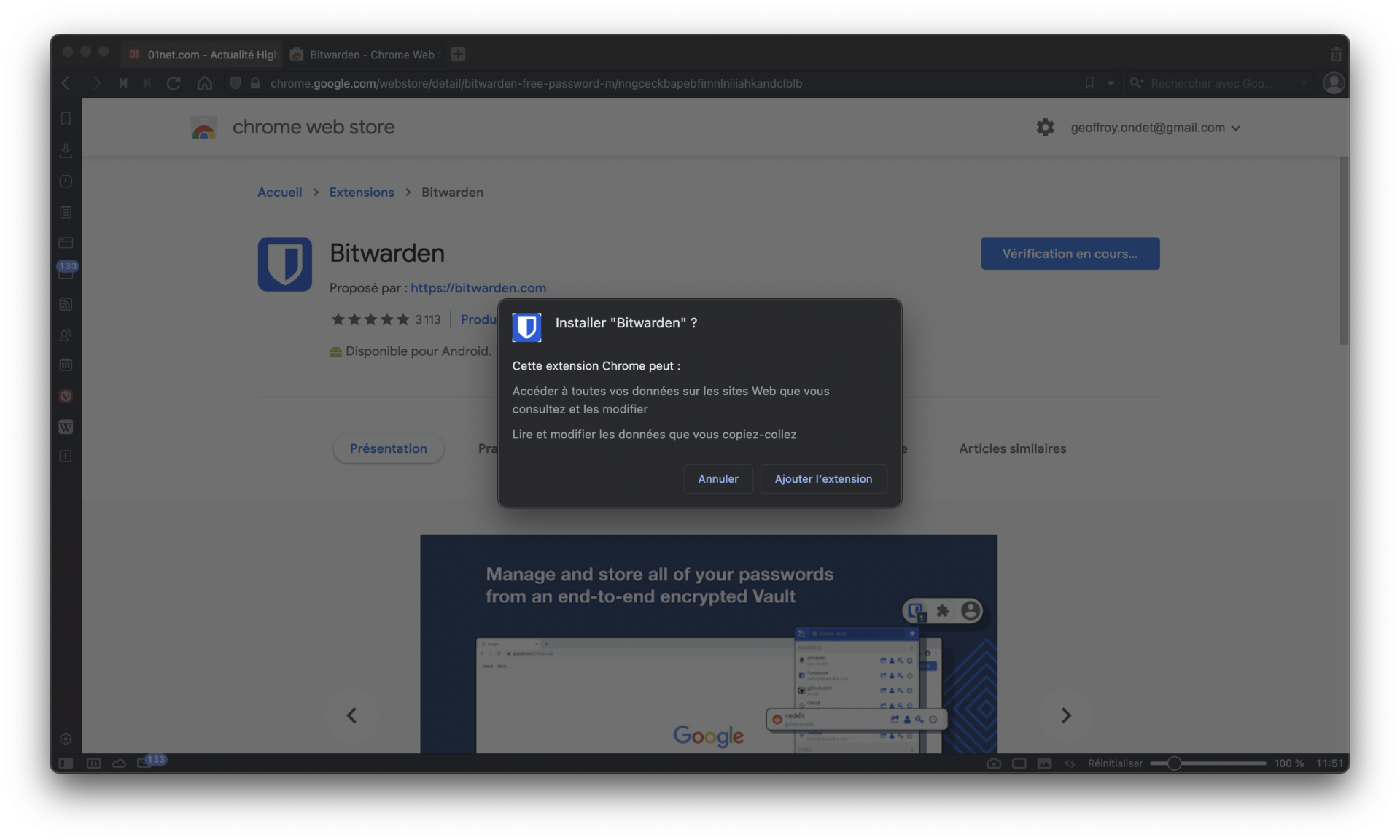Adjust the page zoom slider

coord(1207,763)
